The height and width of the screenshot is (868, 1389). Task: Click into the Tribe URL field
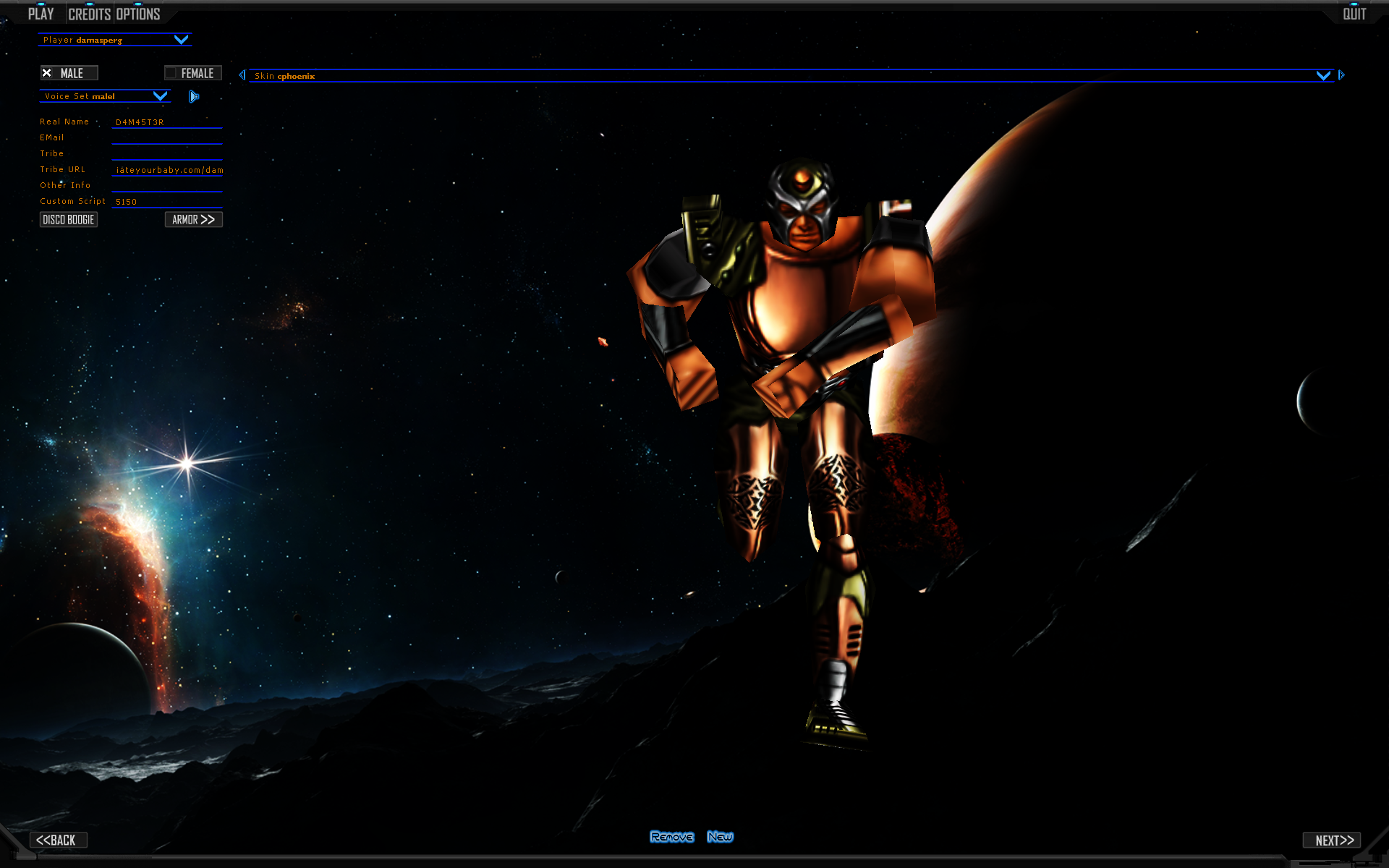pyautogui.click(x=167, y=170)
